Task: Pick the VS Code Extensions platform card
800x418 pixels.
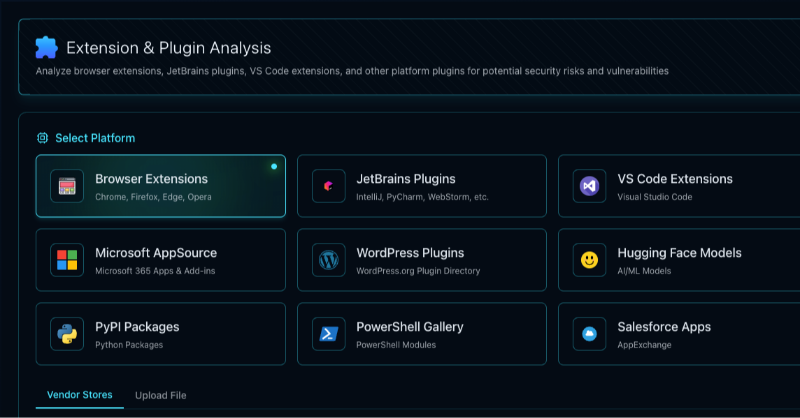Action: coord(679,186)
